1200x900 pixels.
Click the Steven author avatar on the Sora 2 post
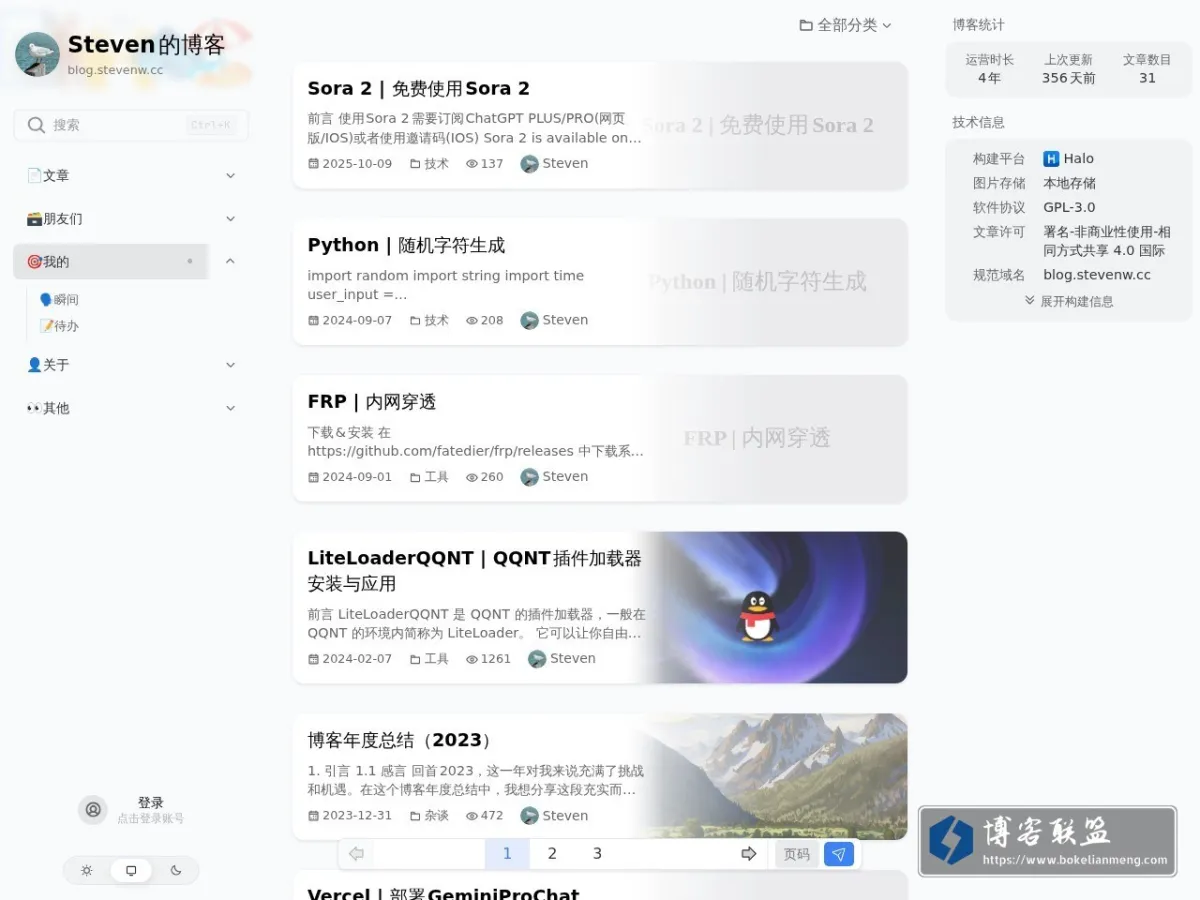click(530, 164)
